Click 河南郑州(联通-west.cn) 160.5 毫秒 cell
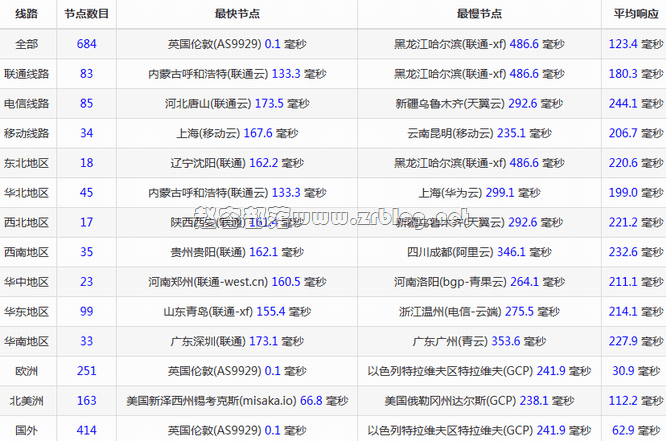This screenshot has width=666, height=441. (237, 282)
